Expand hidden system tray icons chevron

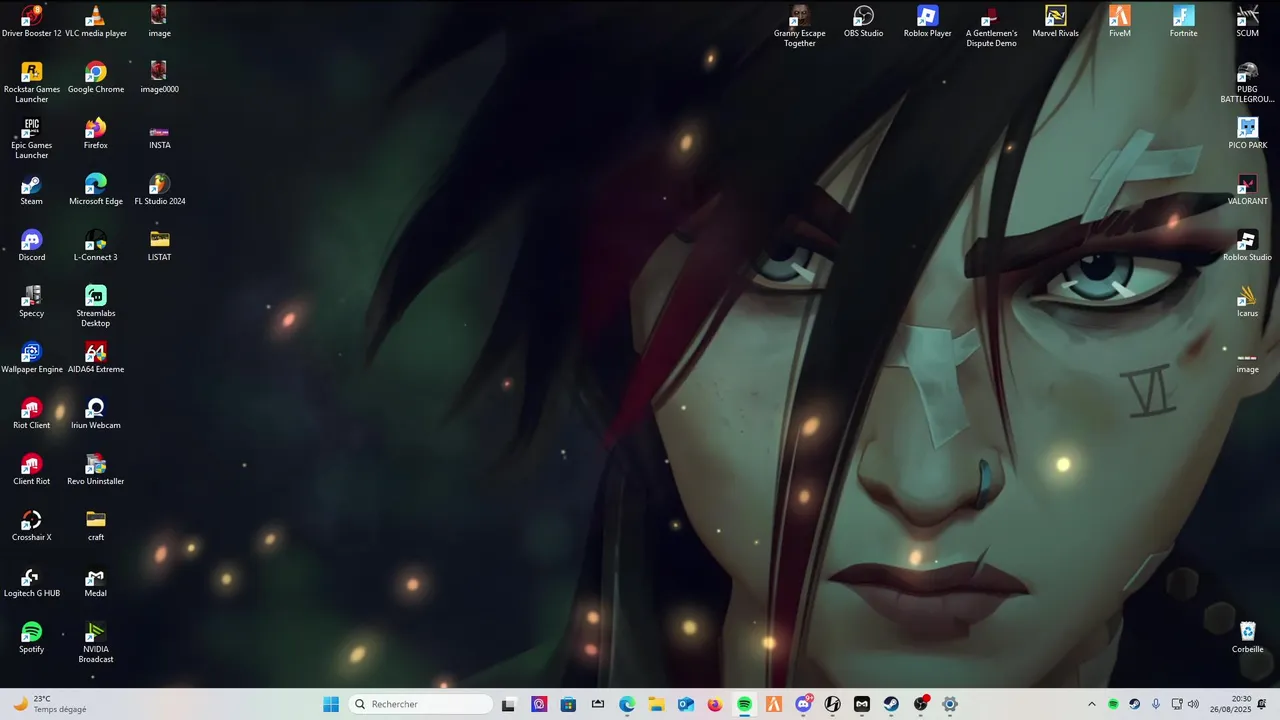pos(1091,704)
